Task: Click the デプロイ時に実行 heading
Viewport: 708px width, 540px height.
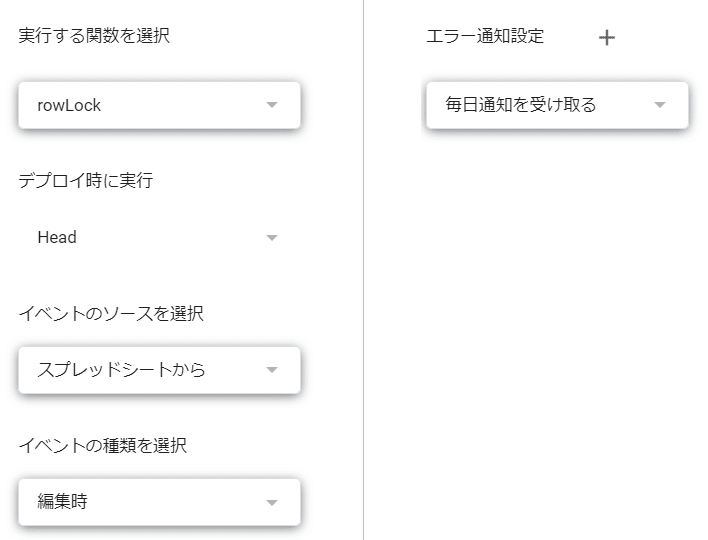Action: (x=86, y=181)
